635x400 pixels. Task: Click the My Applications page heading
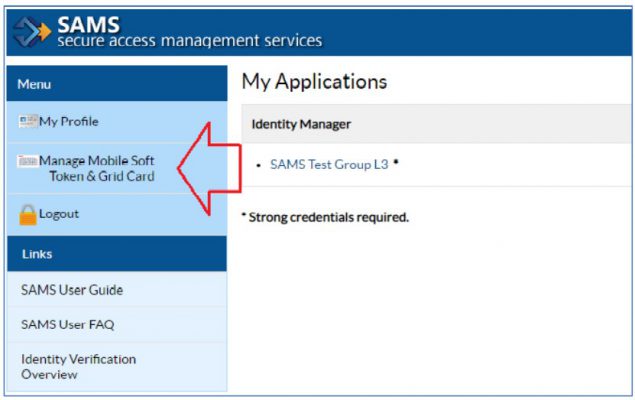point(314,82)
